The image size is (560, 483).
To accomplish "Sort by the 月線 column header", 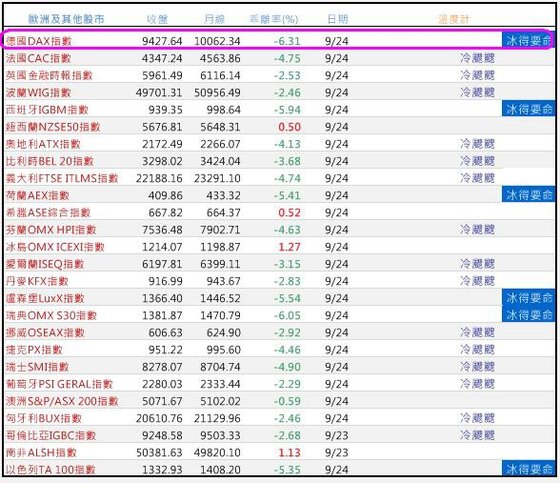I will (214, 19).
